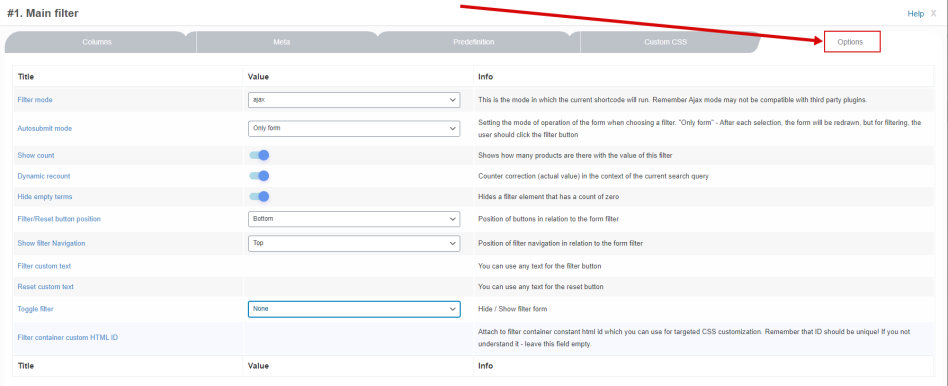Image resolution: width=948 pixels, height=386 pixels.
Task: Click the Filter custom text label
Action: (44, 266)
